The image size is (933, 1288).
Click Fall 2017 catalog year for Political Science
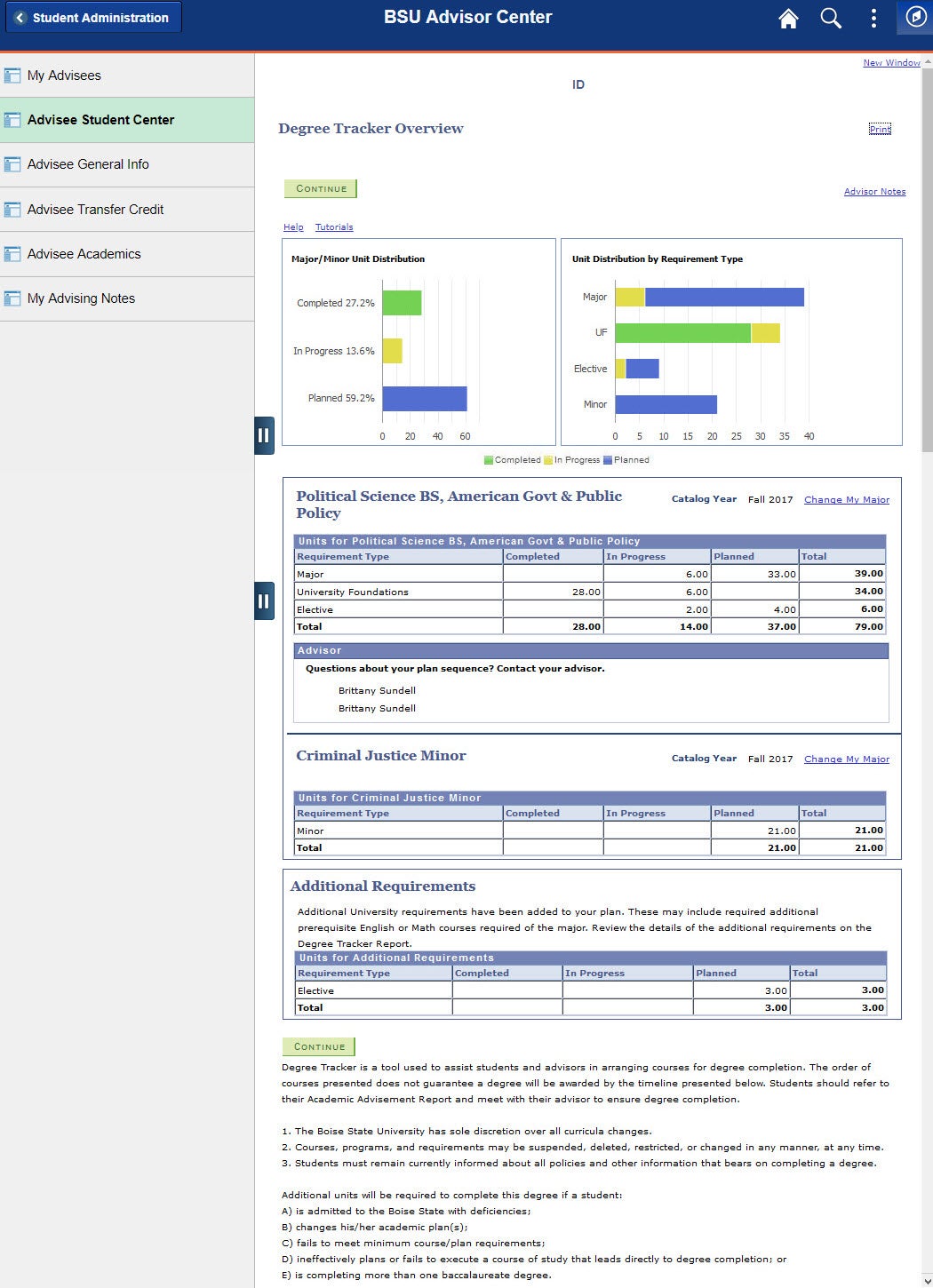tap(770, 500)
